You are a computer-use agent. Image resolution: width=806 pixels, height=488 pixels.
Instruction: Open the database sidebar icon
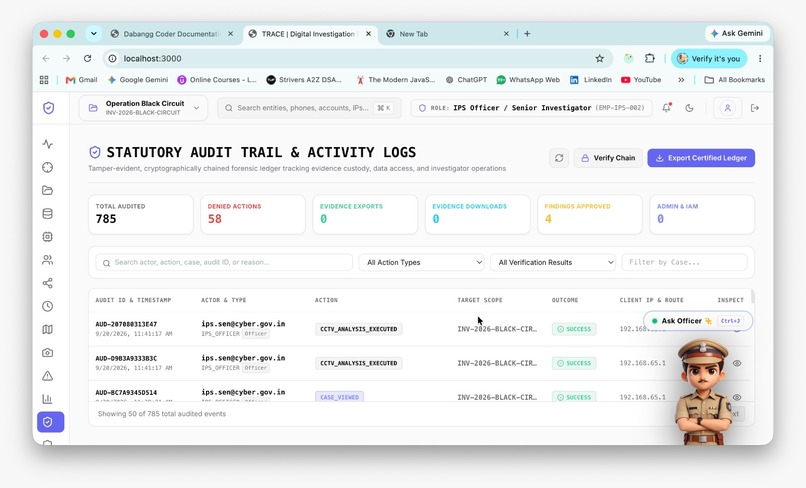click(48, 213)
